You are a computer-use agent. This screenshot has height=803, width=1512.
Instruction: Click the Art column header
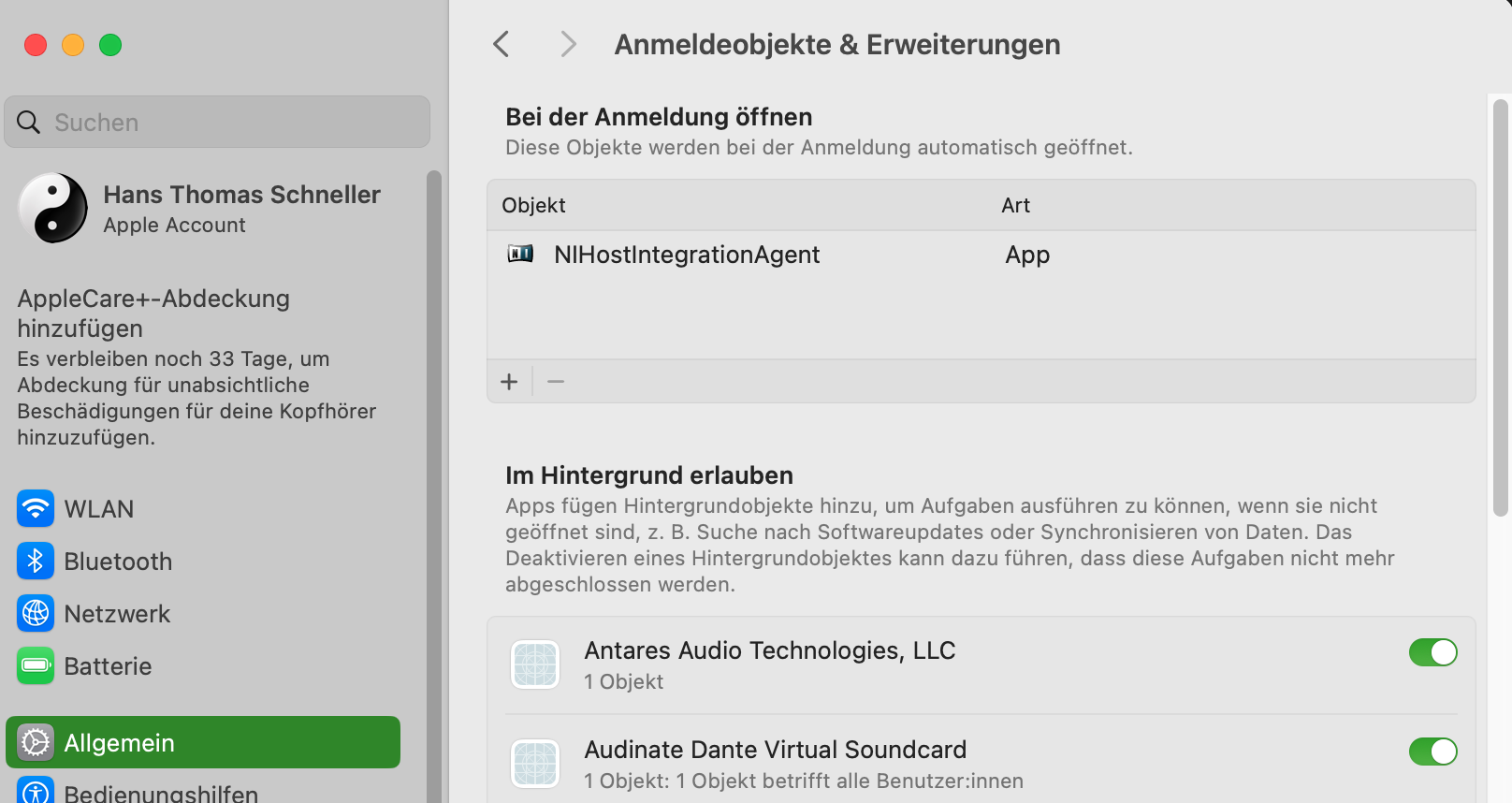tap(1015, 205)
